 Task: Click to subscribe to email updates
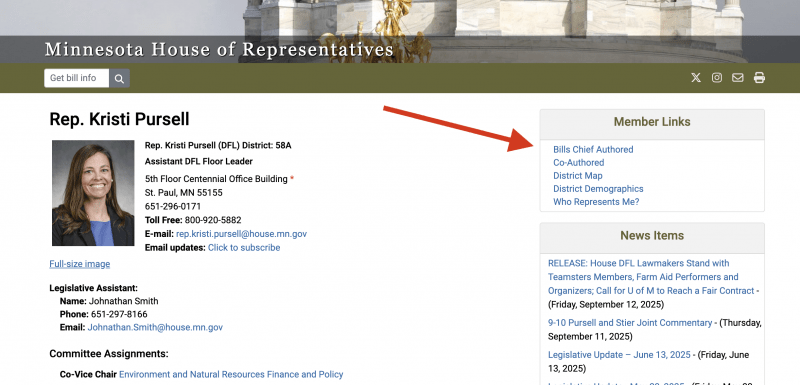244,248
